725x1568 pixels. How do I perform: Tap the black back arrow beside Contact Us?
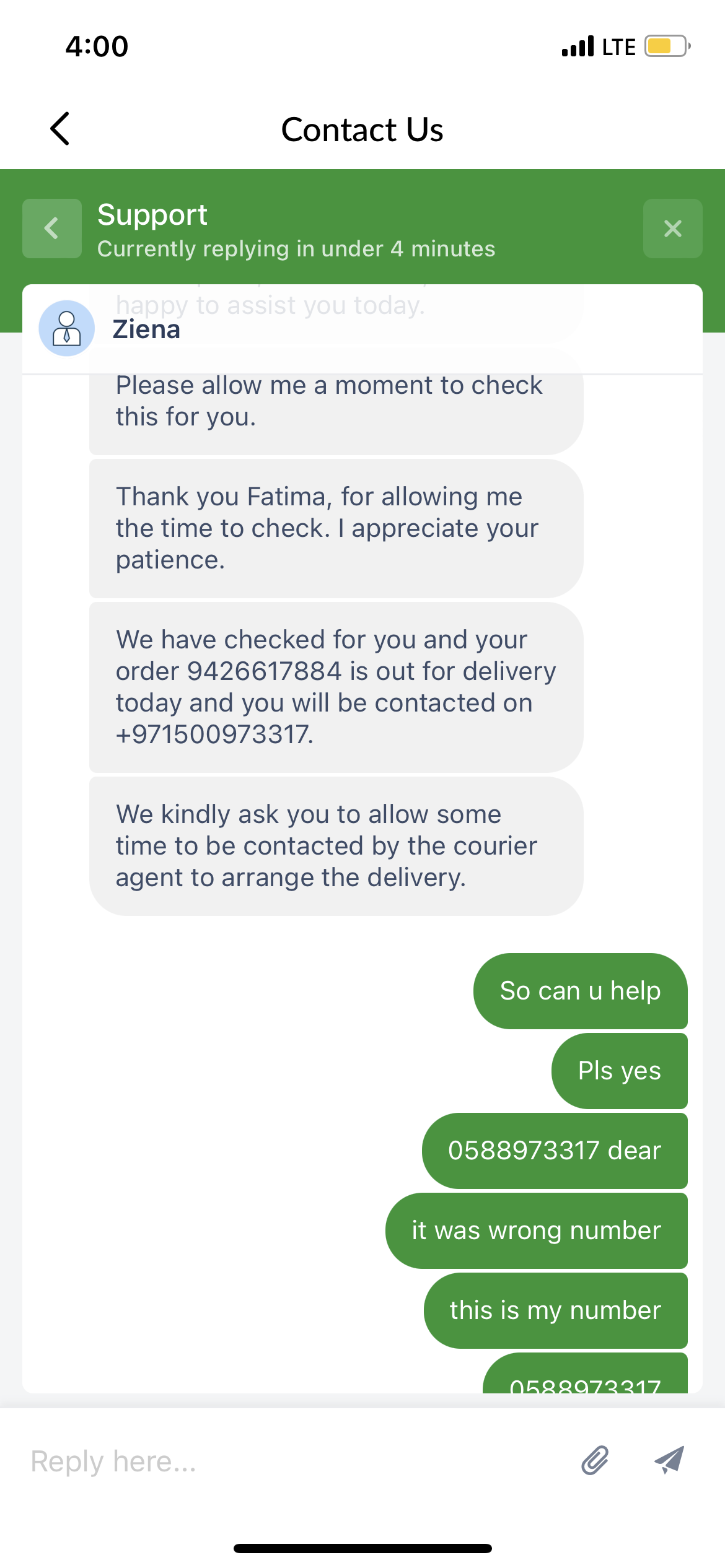point(60,129)
